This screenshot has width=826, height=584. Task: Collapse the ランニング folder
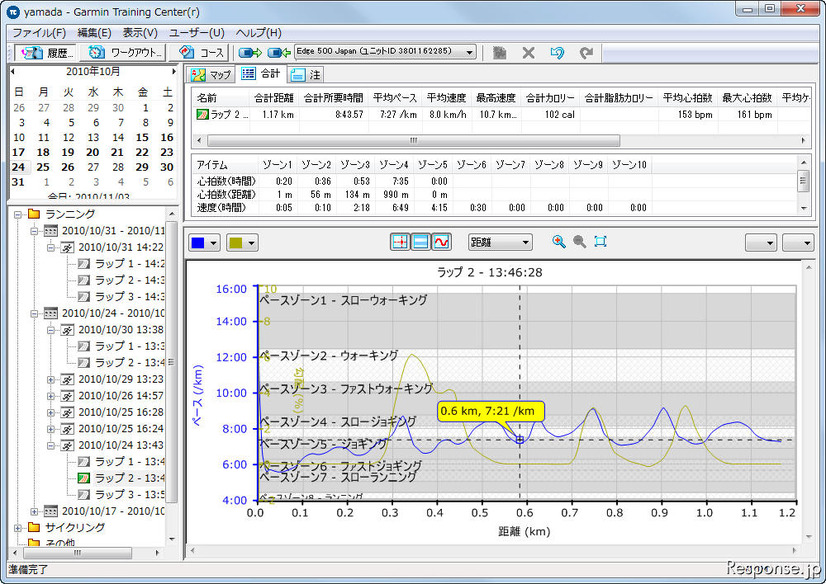[18, 214]
